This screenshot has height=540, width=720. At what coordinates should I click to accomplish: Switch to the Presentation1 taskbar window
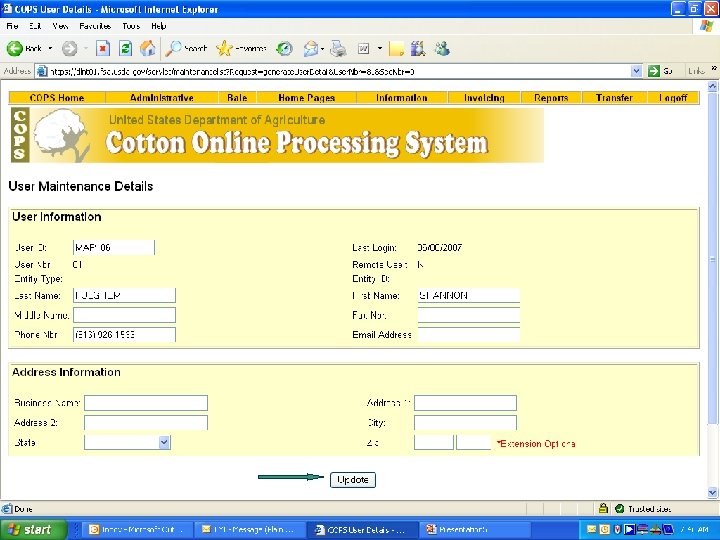[x=477, y=529]
